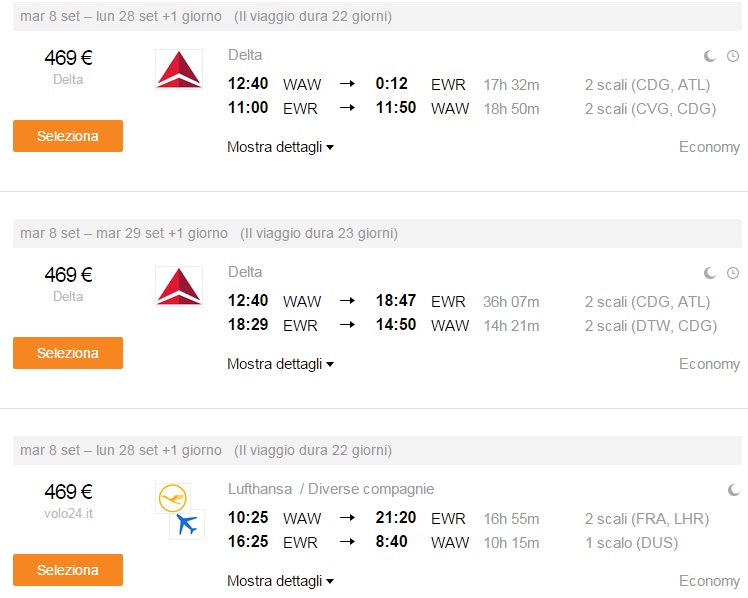The image size is (748, 598).
Task: Click moon icon on Lufthansa flight
Action: click(x=734, y=490)
